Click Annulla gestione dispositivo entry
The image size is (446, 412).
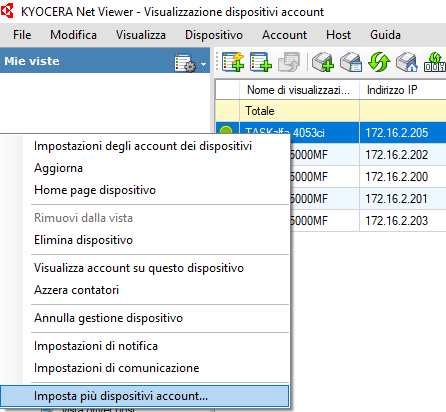click(108, 318)
